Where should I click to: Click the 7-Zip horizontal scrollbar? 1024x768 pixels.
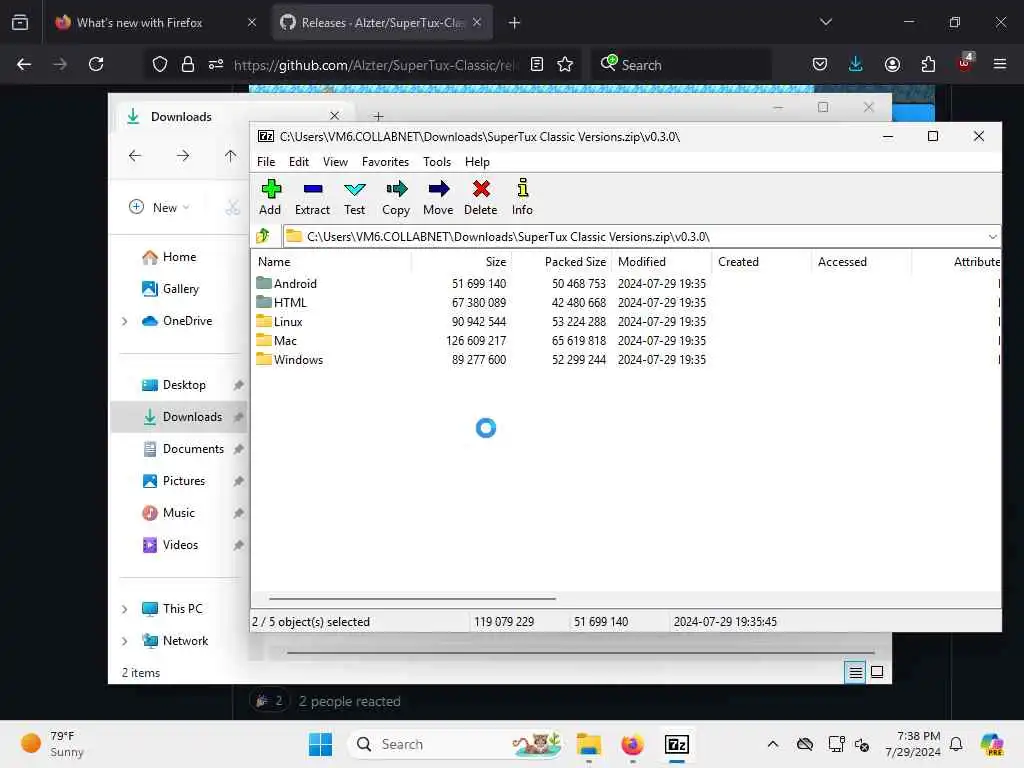412,598
